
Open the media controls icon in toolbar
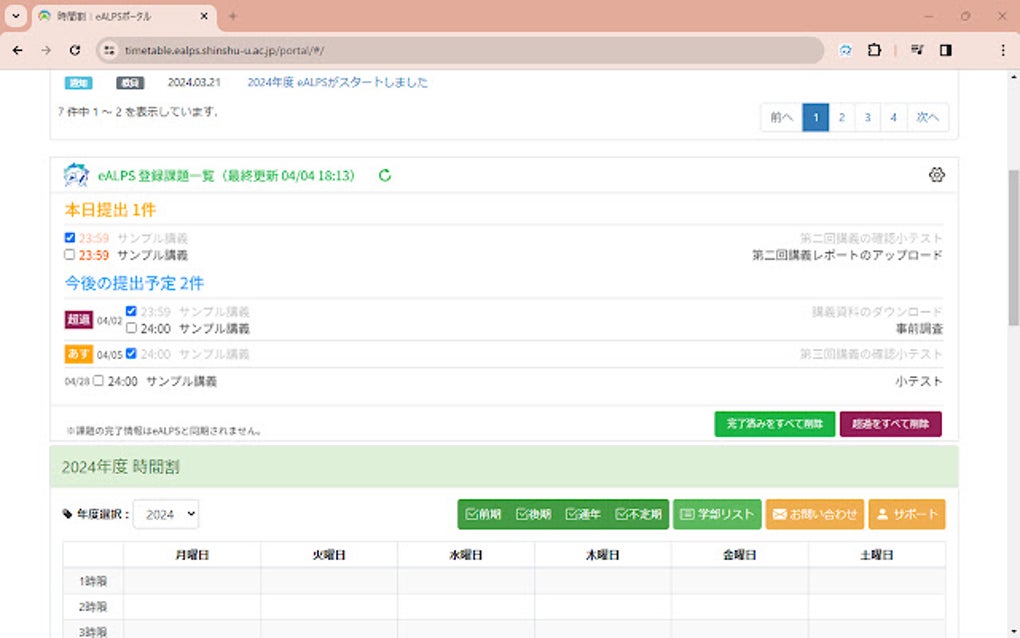(917, 50)
